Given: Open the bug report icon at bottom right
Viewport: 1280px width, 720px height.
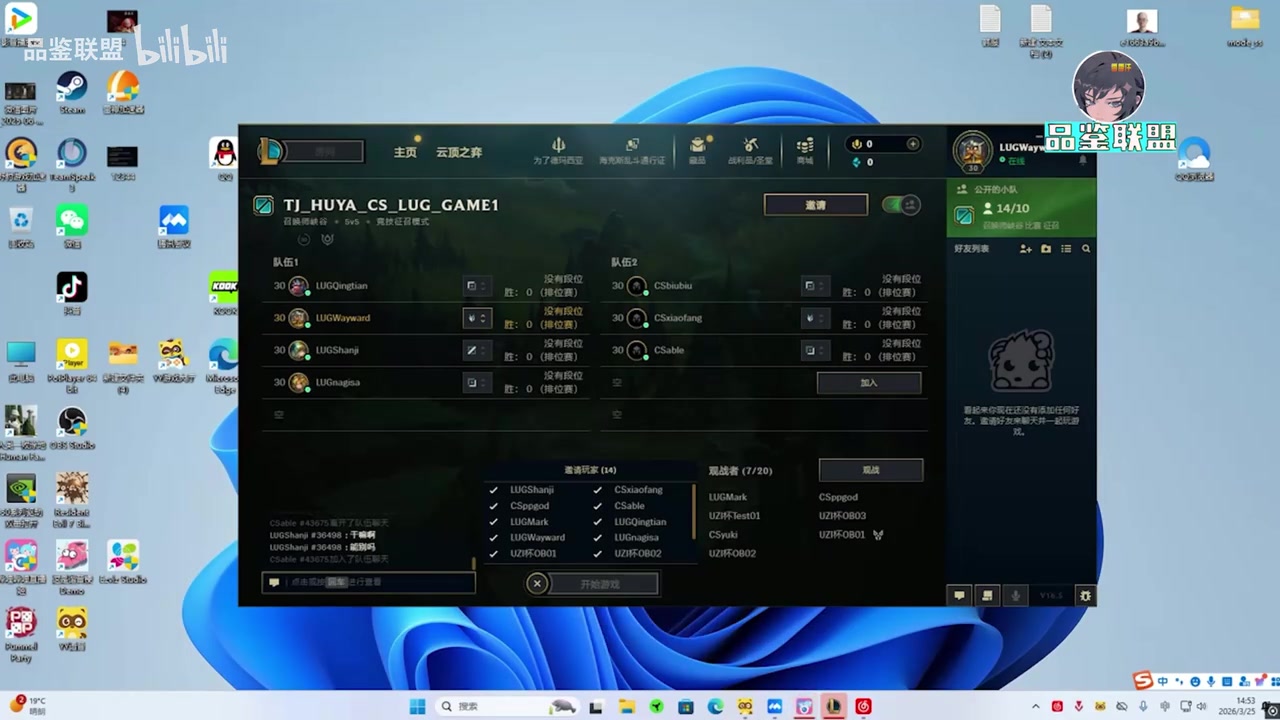Looking at the screenshot, I should 1086,596.
